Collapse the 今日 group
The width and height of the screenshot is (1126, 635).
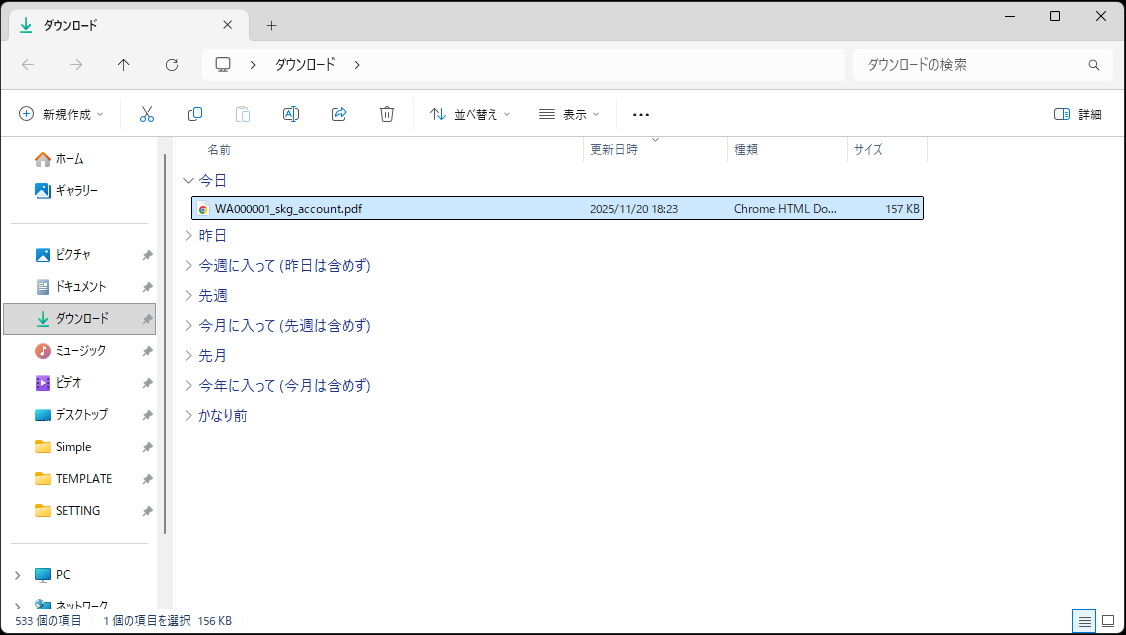point(188,181)
